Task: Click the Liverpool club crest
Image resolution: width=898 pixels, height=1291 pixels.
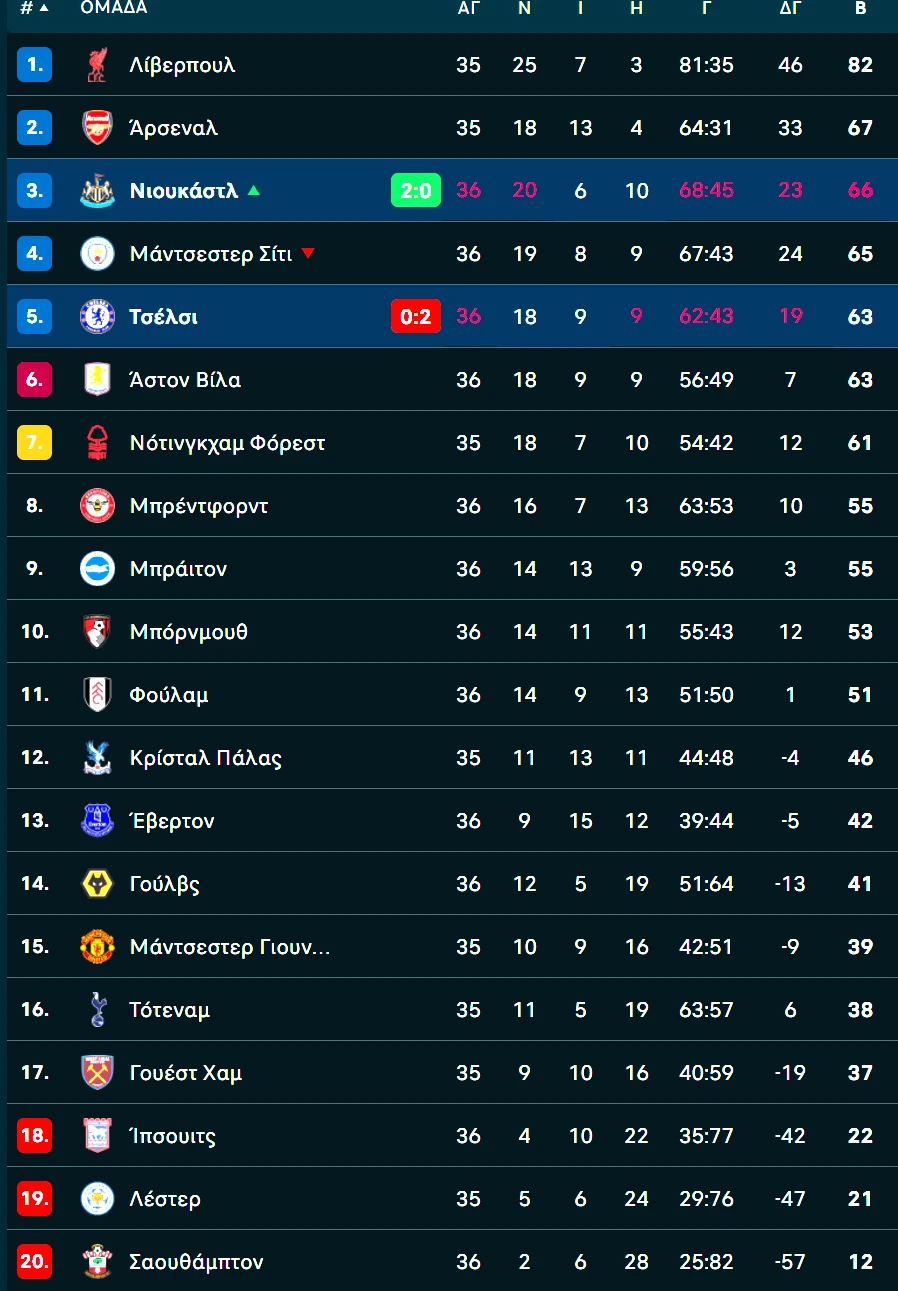Action: (97, 65)
